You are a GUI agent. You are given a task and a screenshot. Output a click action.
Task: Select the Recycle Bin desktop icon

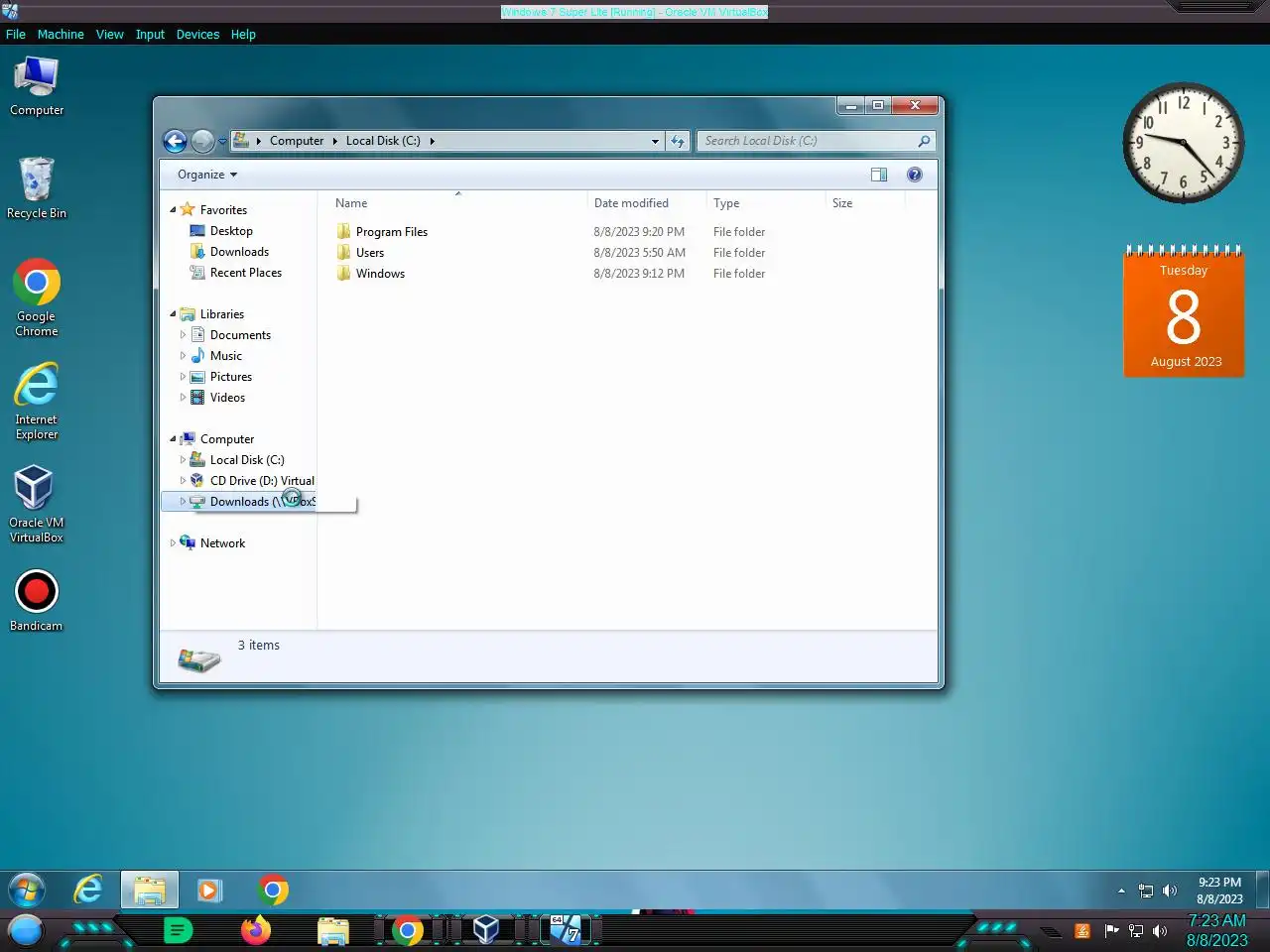click(x=37, y=188)
